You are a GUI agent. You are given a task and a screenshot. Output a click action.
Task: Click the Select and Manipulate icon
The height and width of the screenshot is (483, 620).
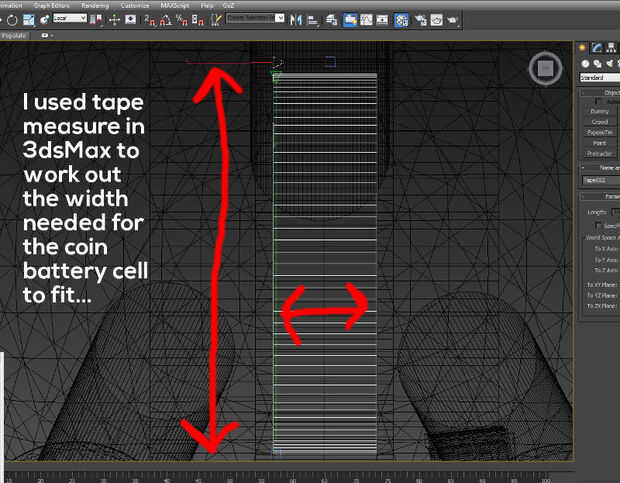pyautogui.click(x=114, y=19)
